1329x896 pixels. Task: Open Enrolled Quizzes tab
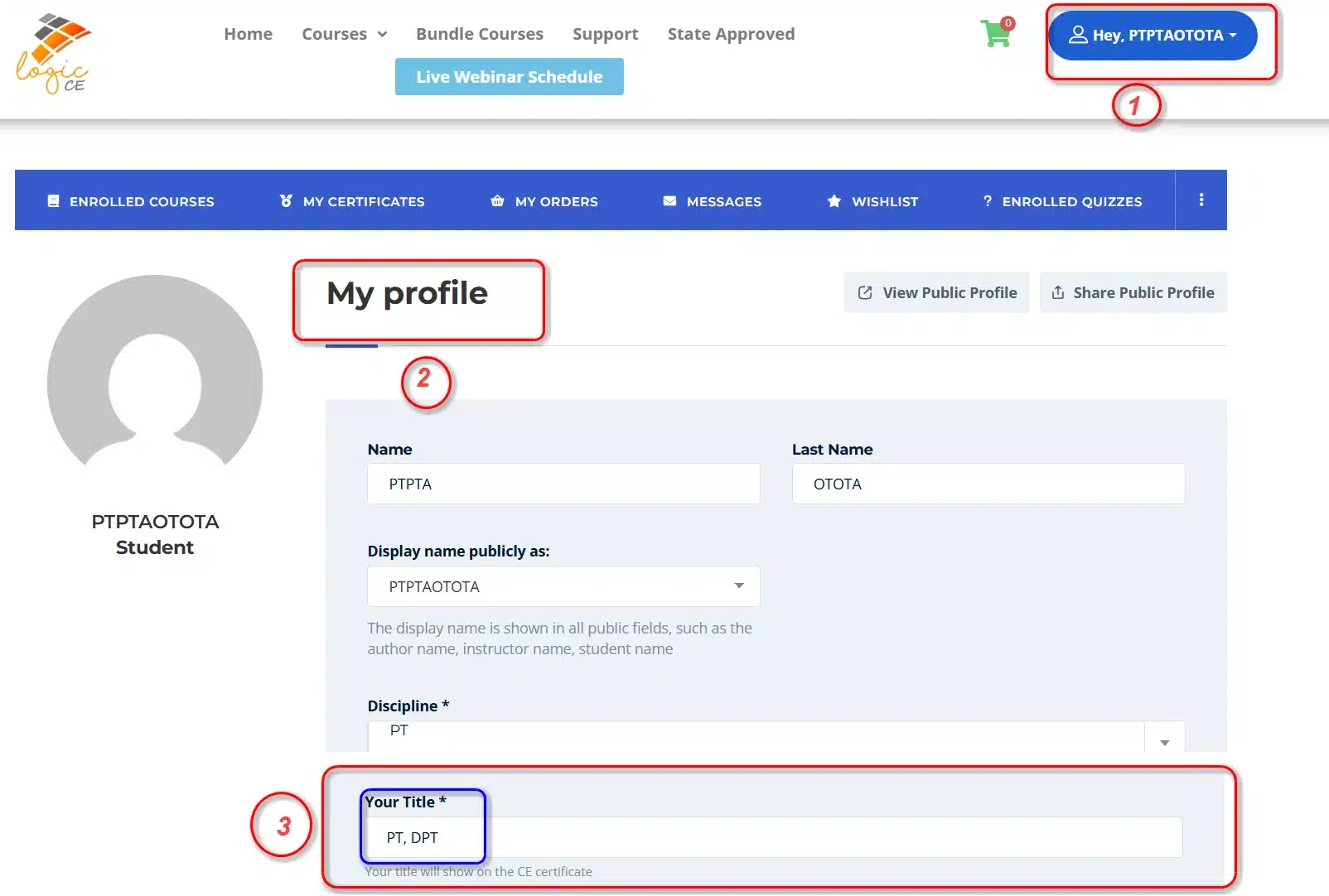(1062, 201)
